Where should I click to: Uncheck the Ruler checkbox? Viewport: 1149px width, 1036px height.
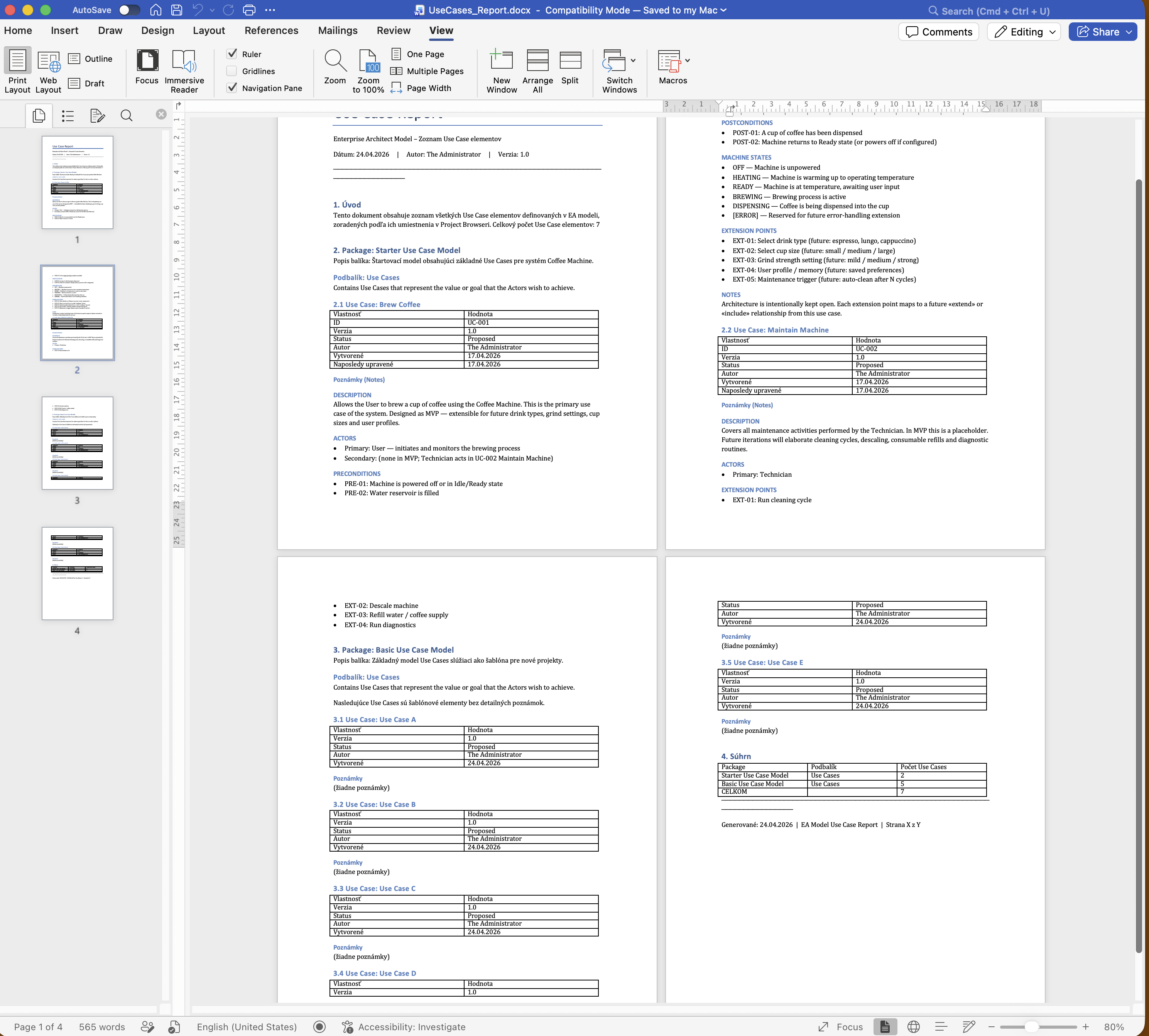tap(232, 54)
